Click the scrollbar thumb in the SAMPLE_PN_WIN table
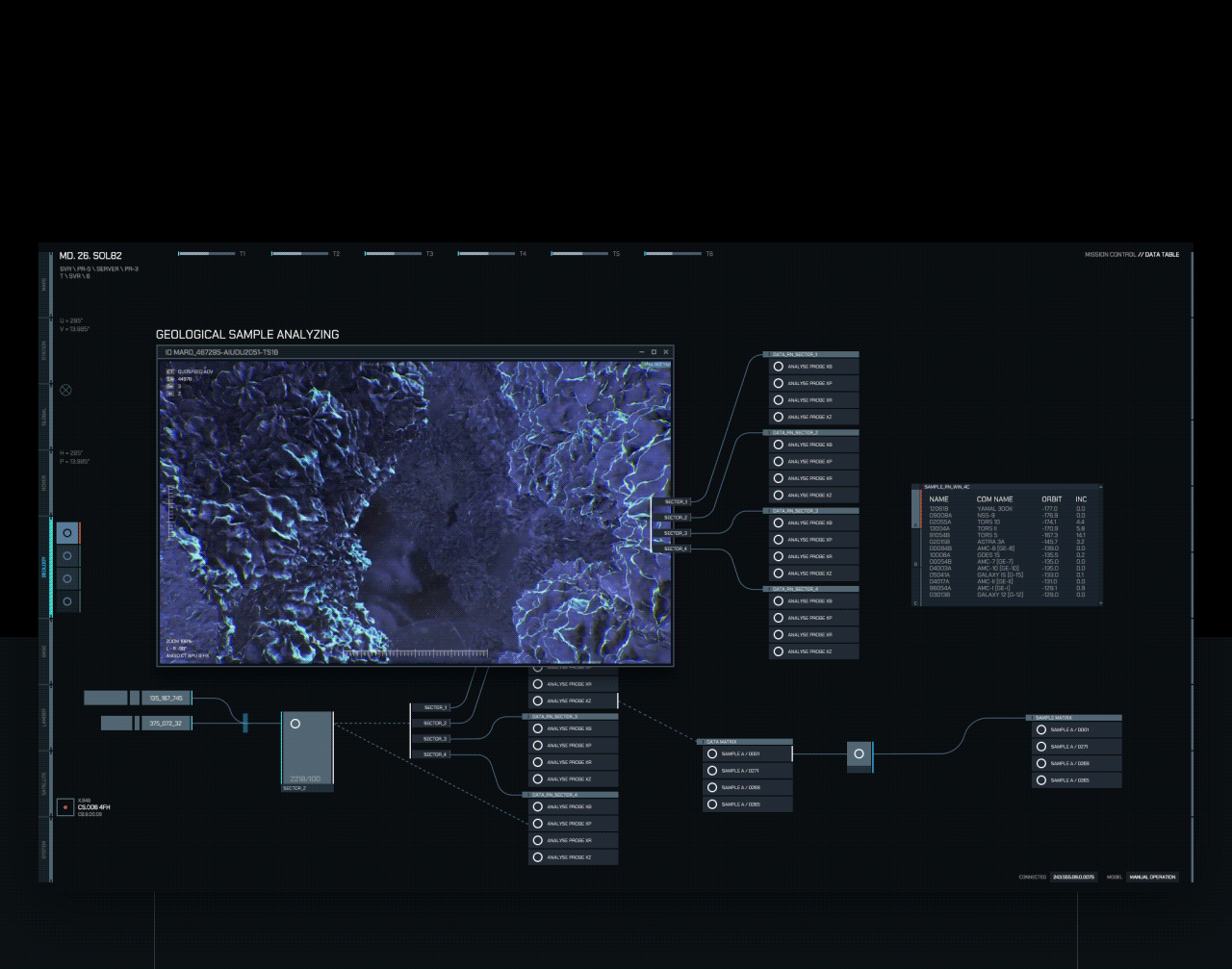Image resolution: width=1232 pixels, height=969 pixels. tap(916, 508)
